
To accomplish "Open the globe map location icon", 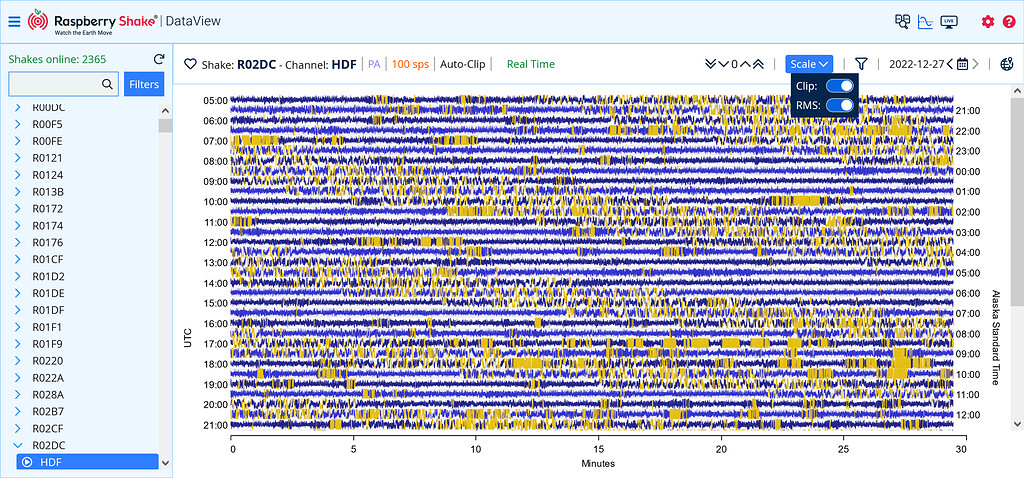I will click(x=1007, y=64).
